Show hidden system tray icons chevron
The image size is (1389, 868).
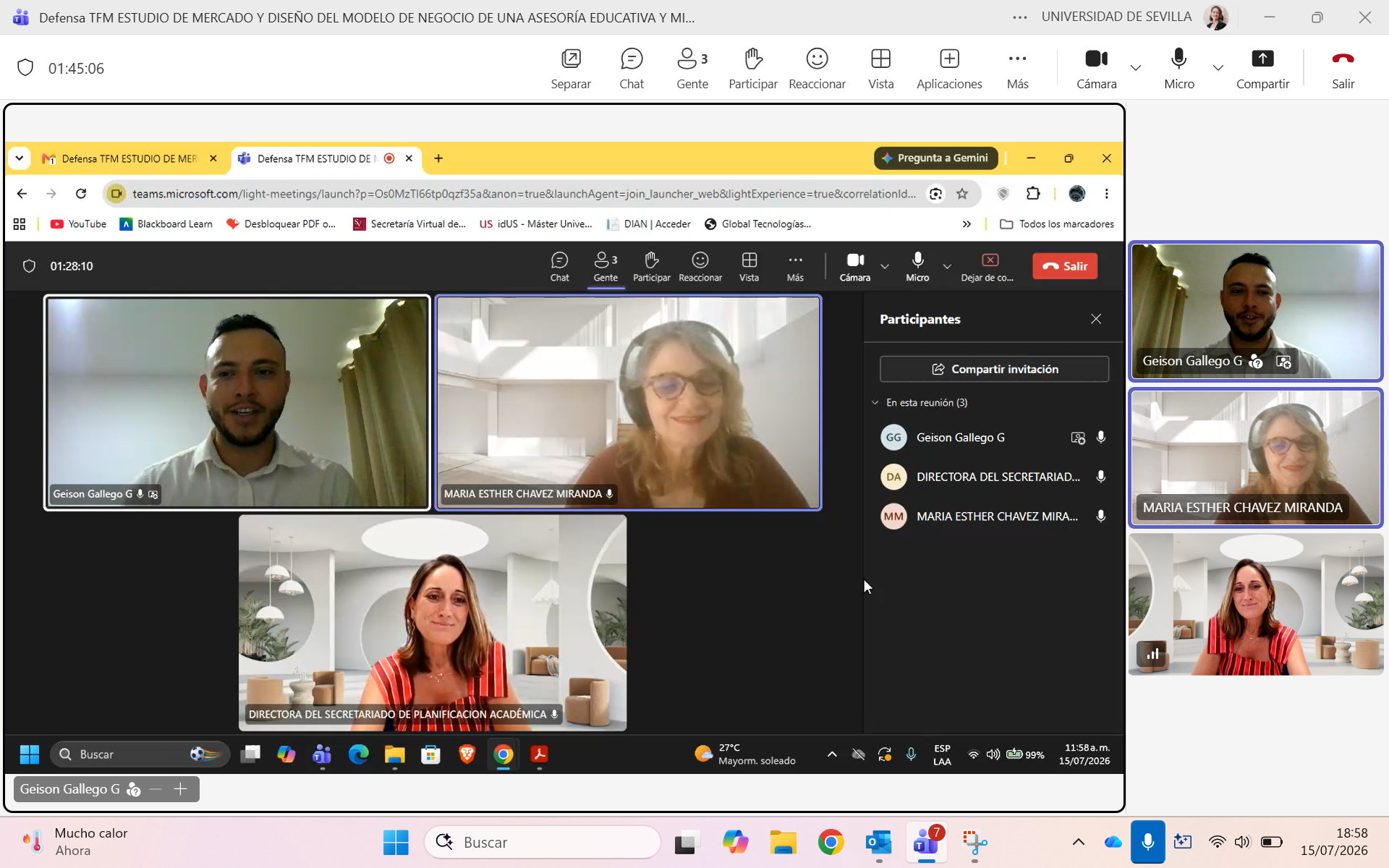[1078, 842]
